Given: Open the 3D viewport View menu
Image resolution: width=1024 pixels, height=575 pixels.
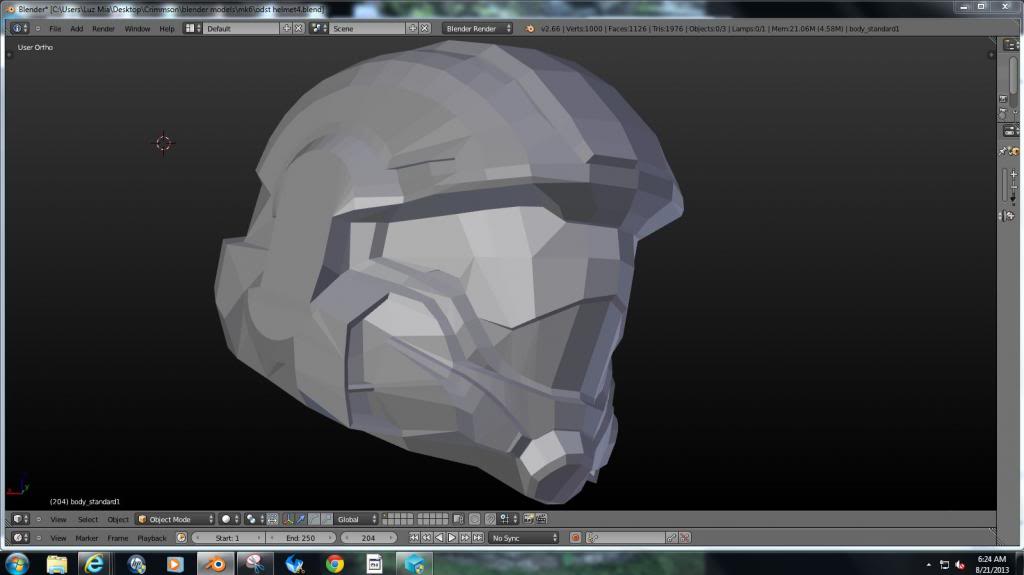Looking at the screenshot, I should click(58, 519).
